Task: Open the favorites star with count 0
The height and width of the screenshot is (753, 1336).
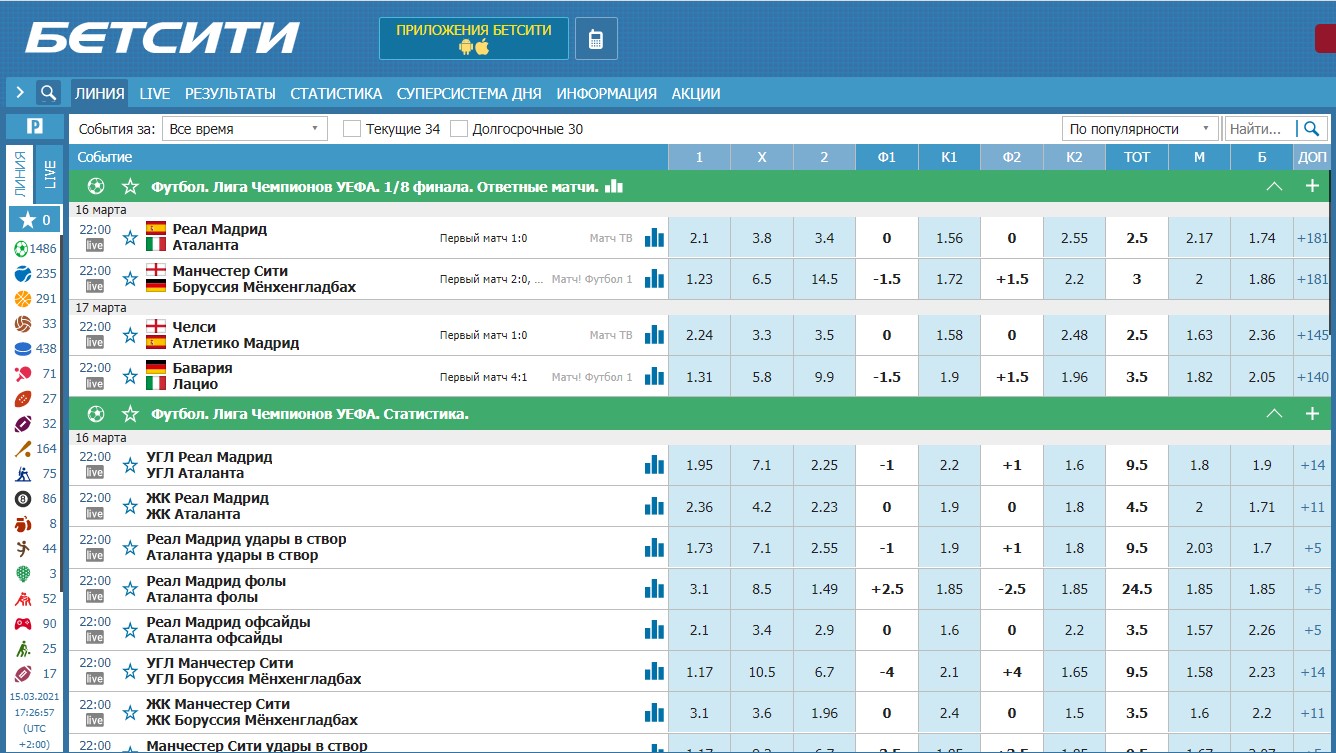Action: [x=35, y=220]
